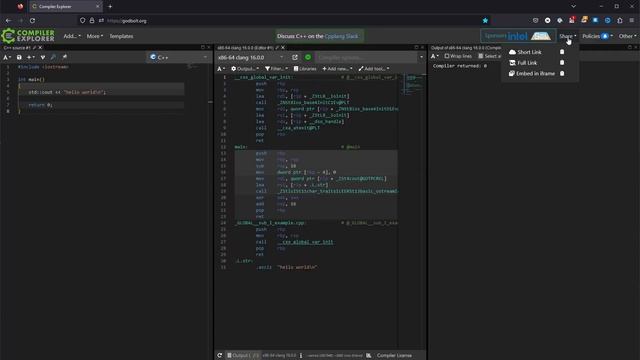Reload the page with browser refresh button

point(32,20)
